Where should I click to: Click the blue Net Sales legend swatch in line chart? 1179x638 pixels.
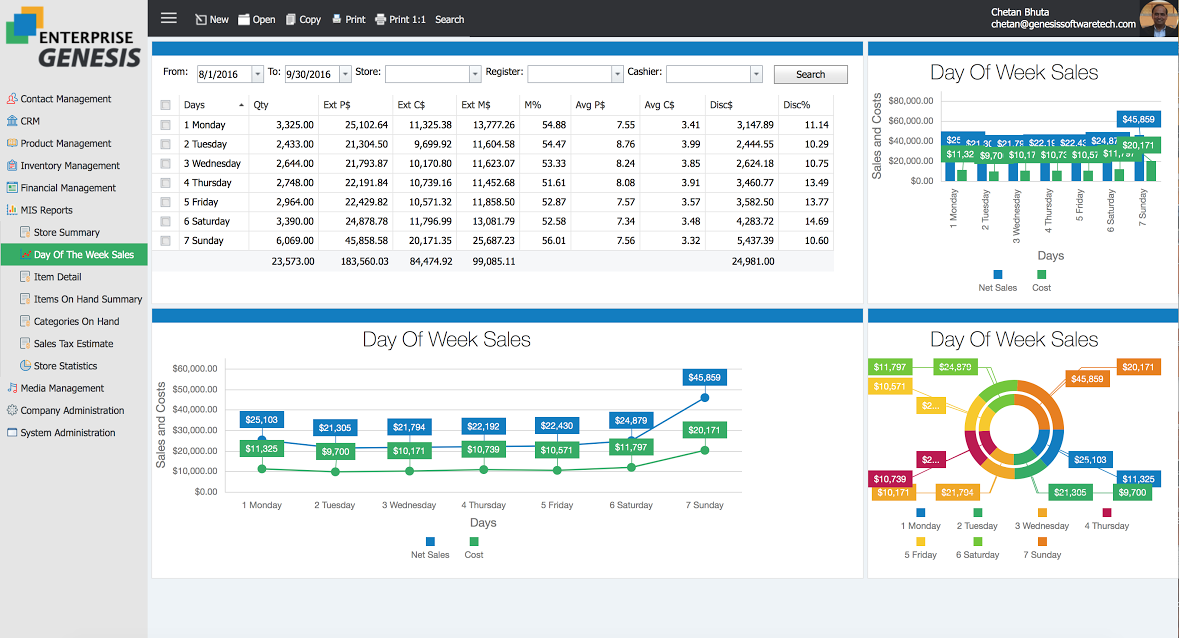(x=430, y=541)
